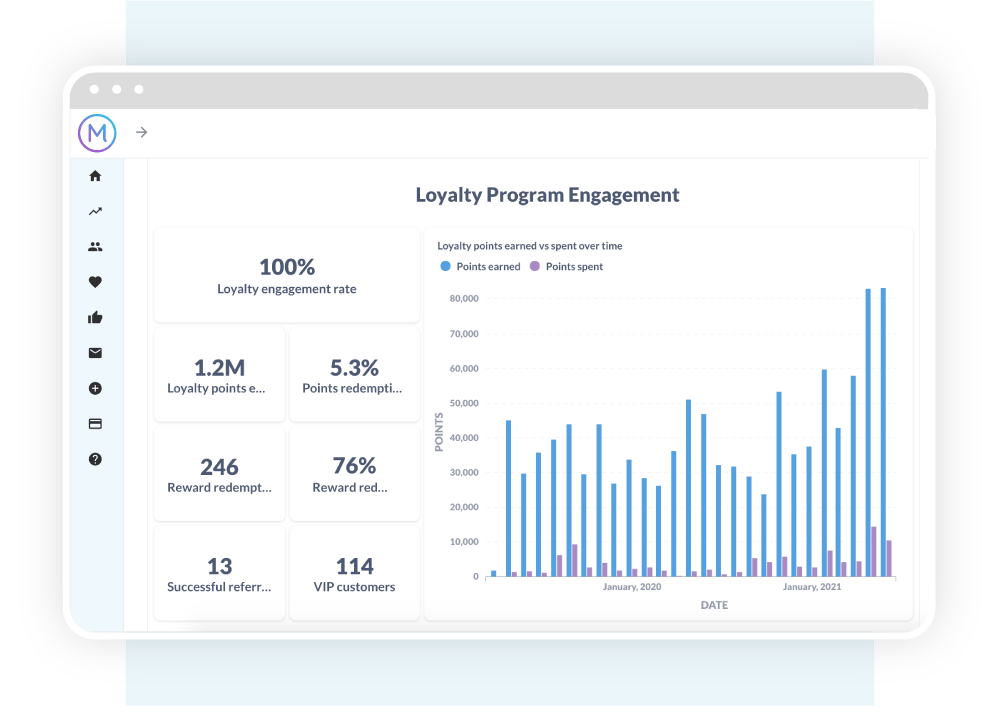Click the thumbs up sidebar icon
Image resolution: width=1000 pixels, height=722 pixels.
(x=96, y=318)
